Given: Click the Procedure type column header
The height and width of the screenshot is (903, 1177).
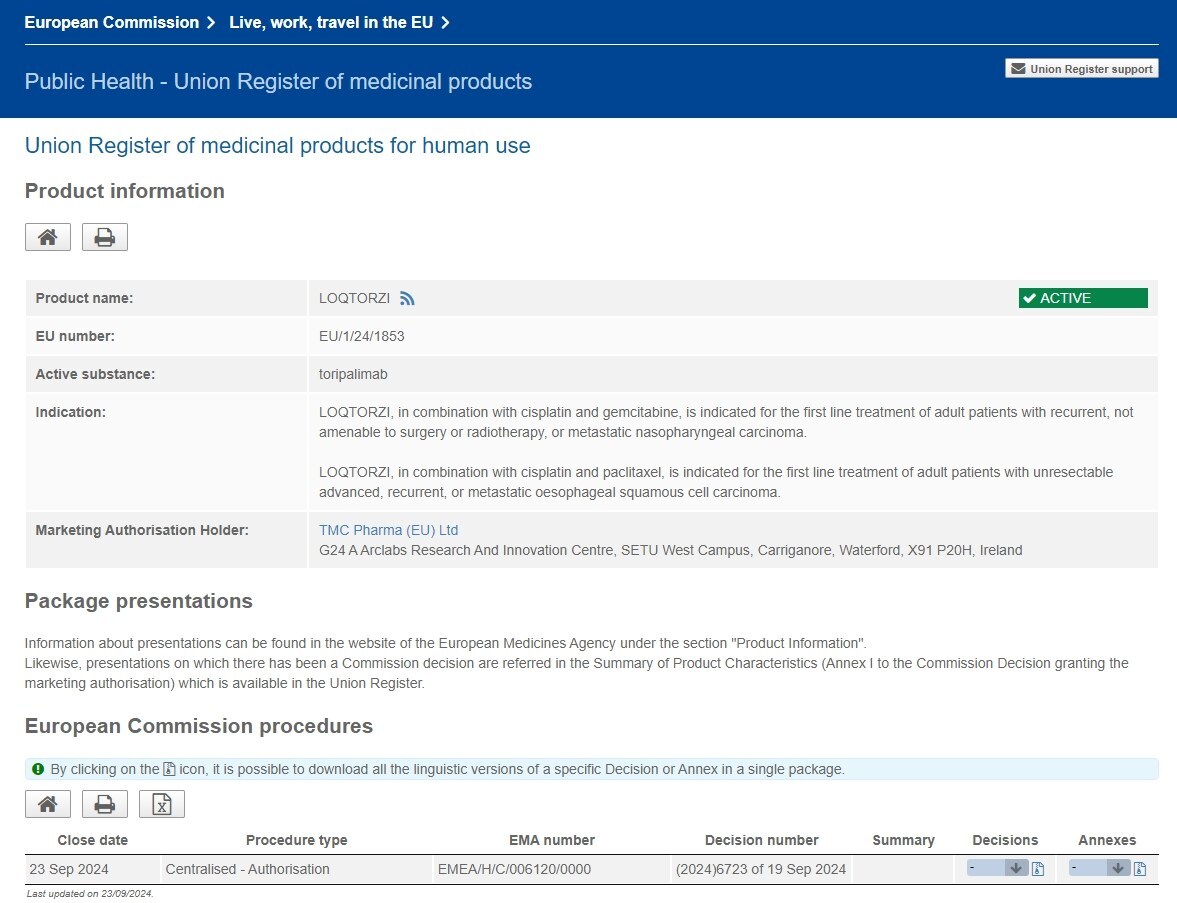Looking at the screenshot, I should point(296,840).
